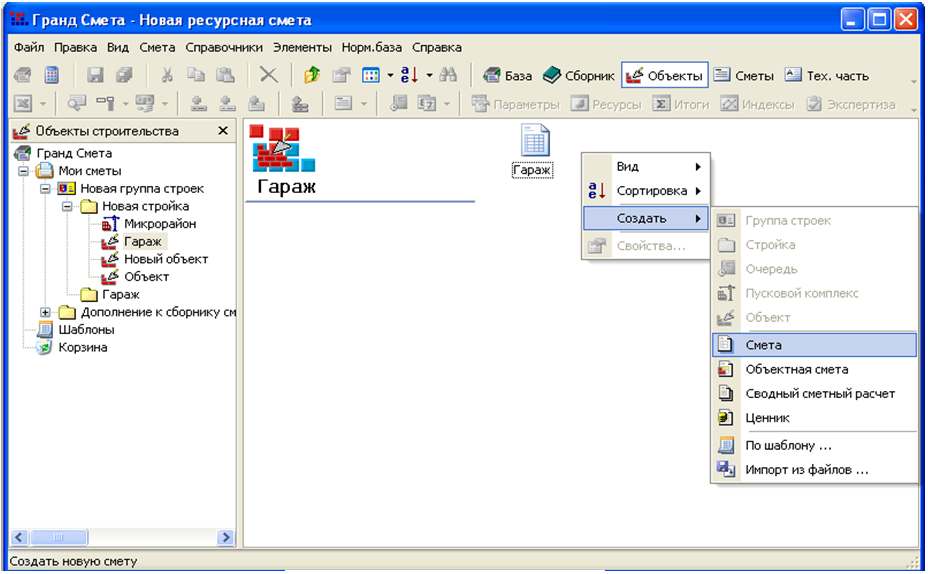Collapse the Новая стройка node
928x574 pixels.
click(x=67, y=207)
